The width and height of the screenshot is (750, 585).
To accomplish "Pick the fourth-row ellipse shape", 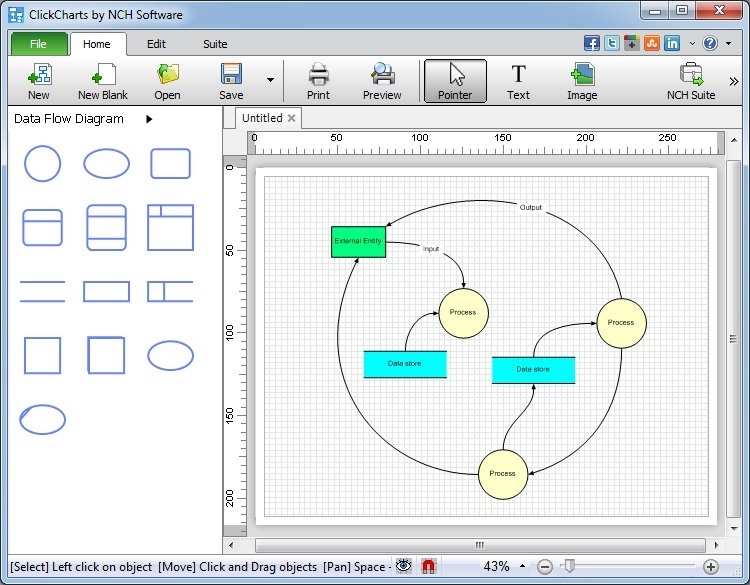I will coord(170,355).
